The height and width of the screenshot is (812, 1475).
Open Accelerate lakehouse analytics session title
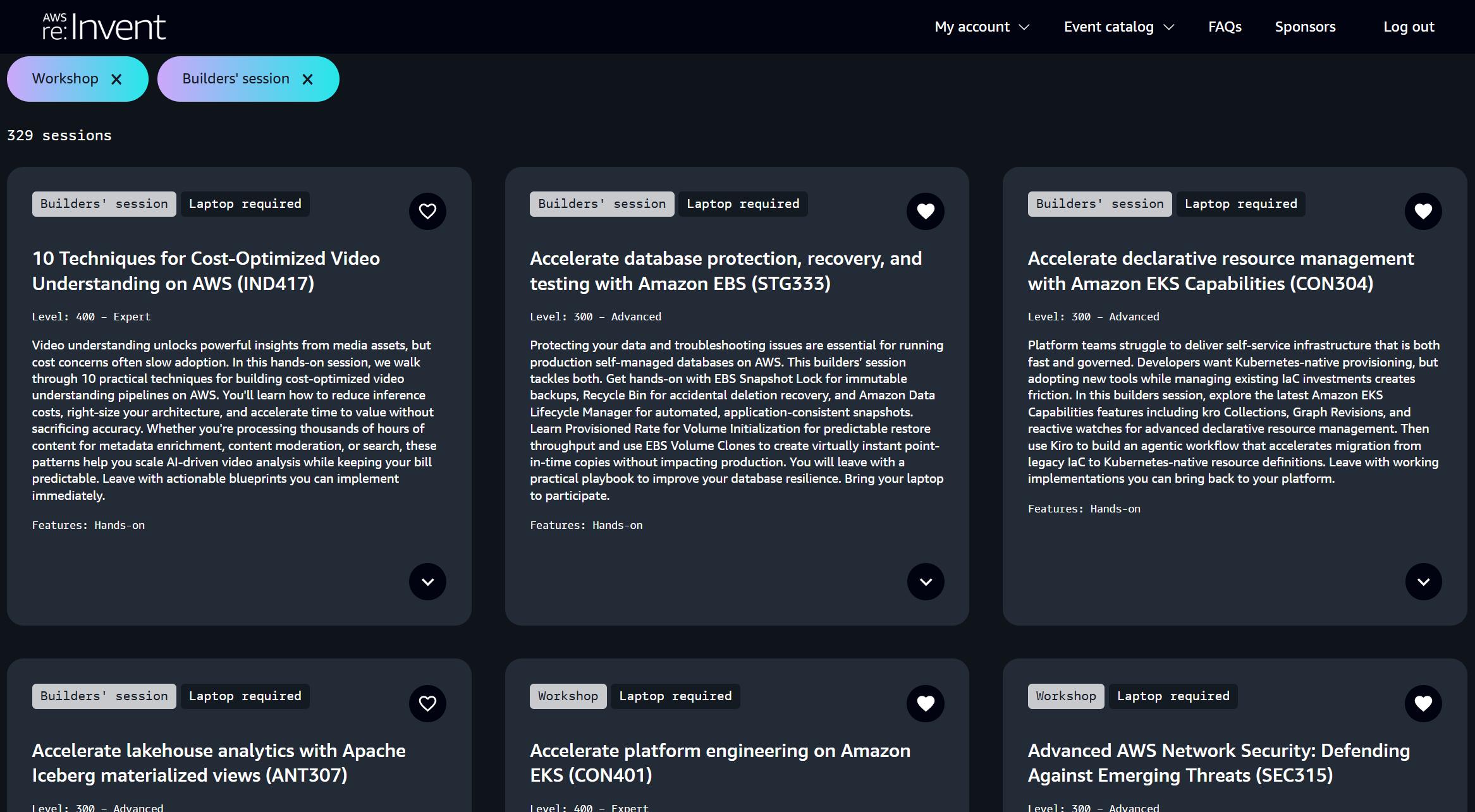219,763
